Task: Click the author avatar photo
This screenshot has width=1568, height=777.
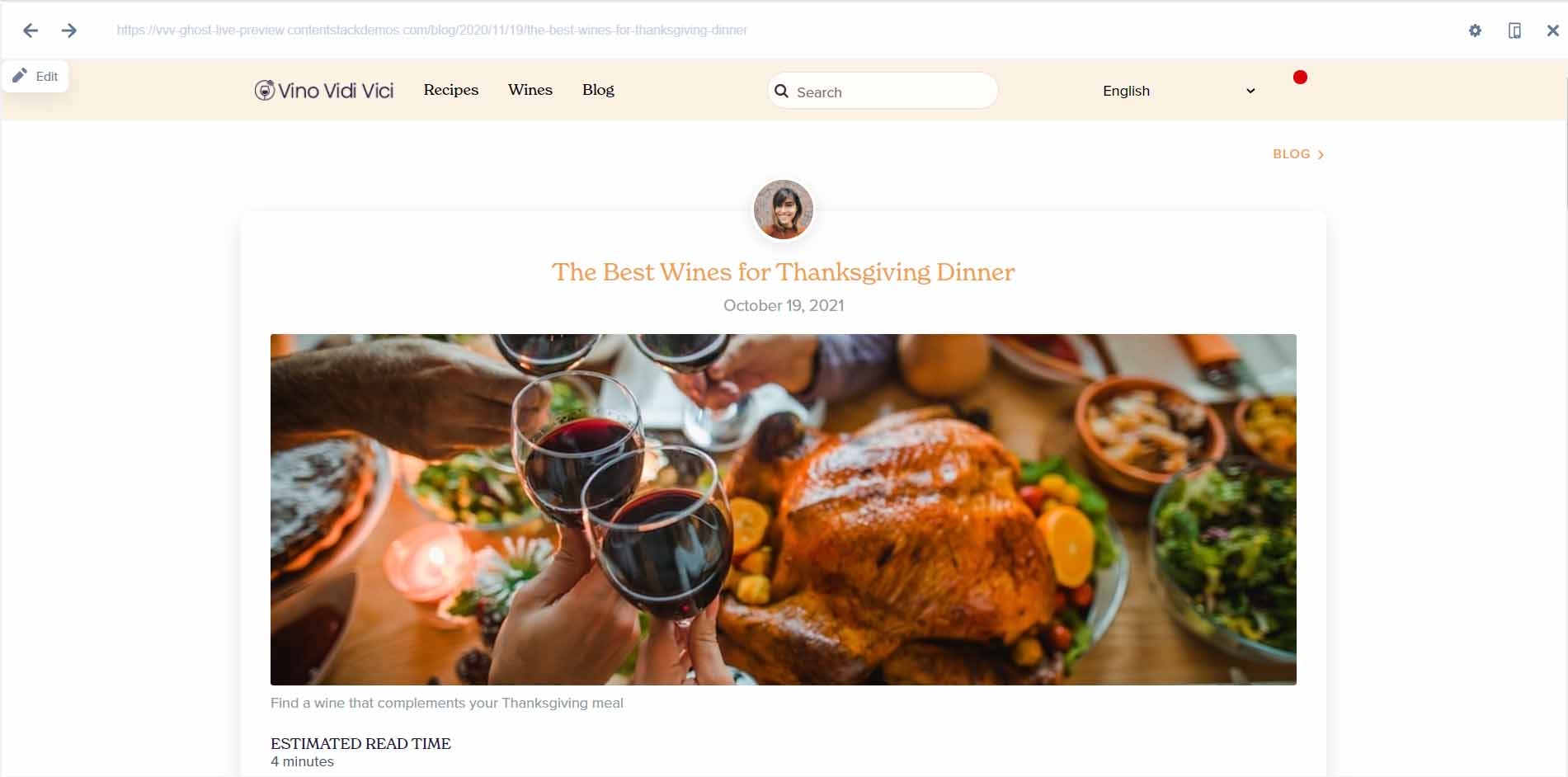Action: coord(784,210)
